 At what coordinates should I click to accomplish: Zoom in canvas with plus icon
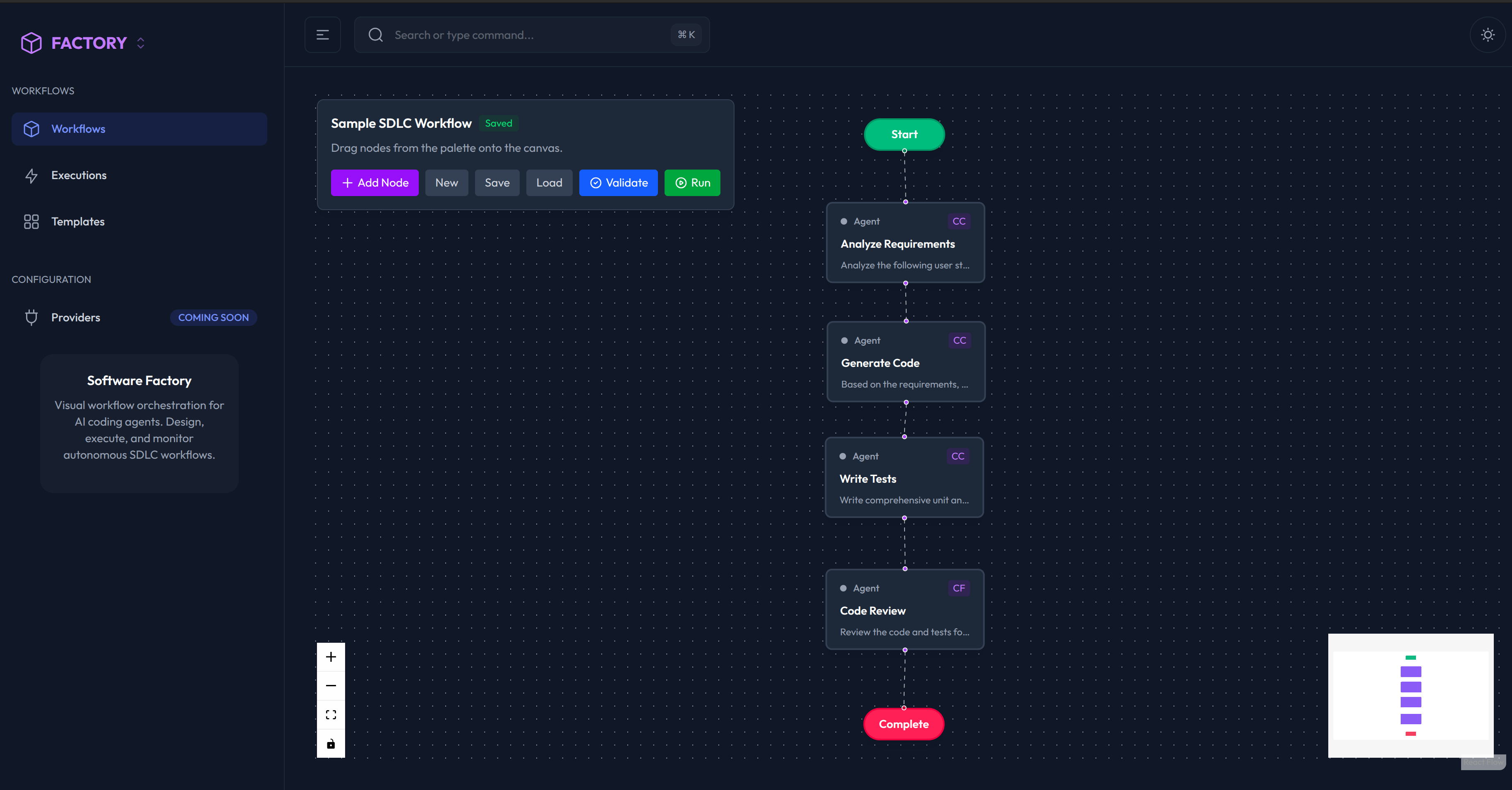pos(331,657)
